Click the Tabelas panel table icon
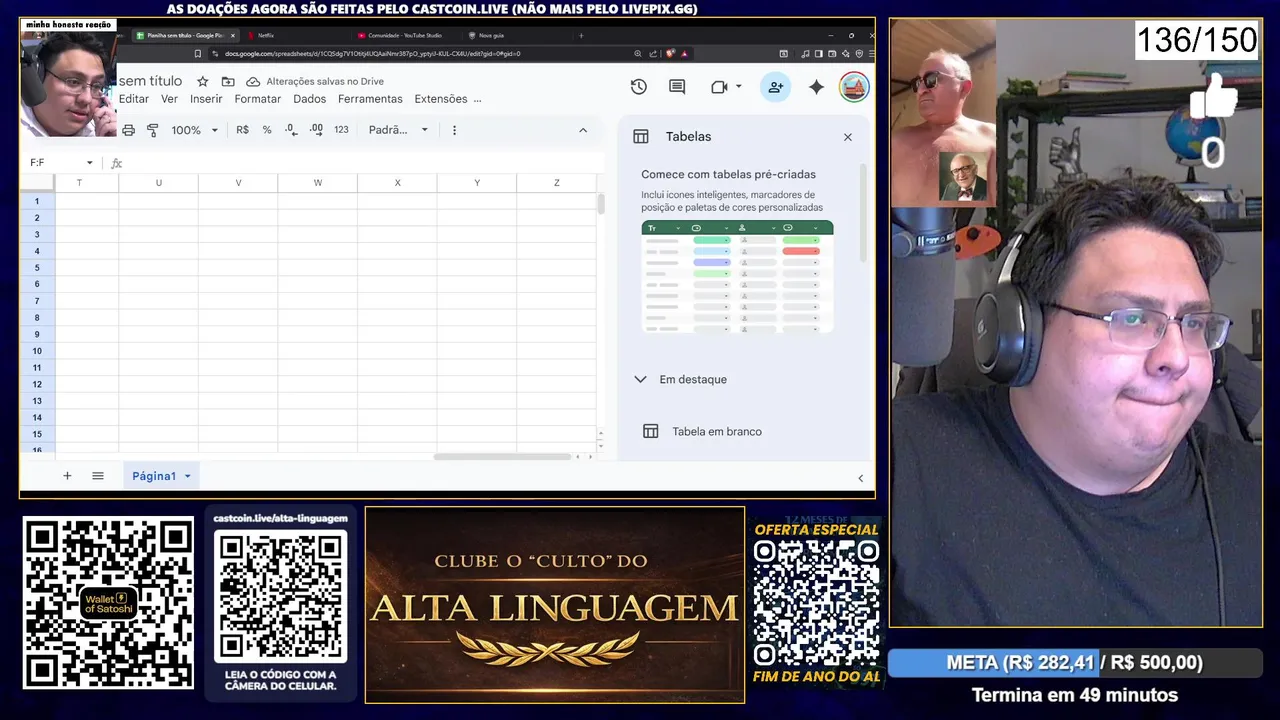 641,137
